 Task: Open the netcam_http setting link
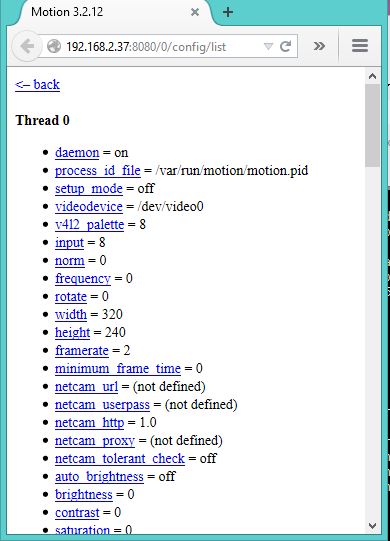[89, 422]
